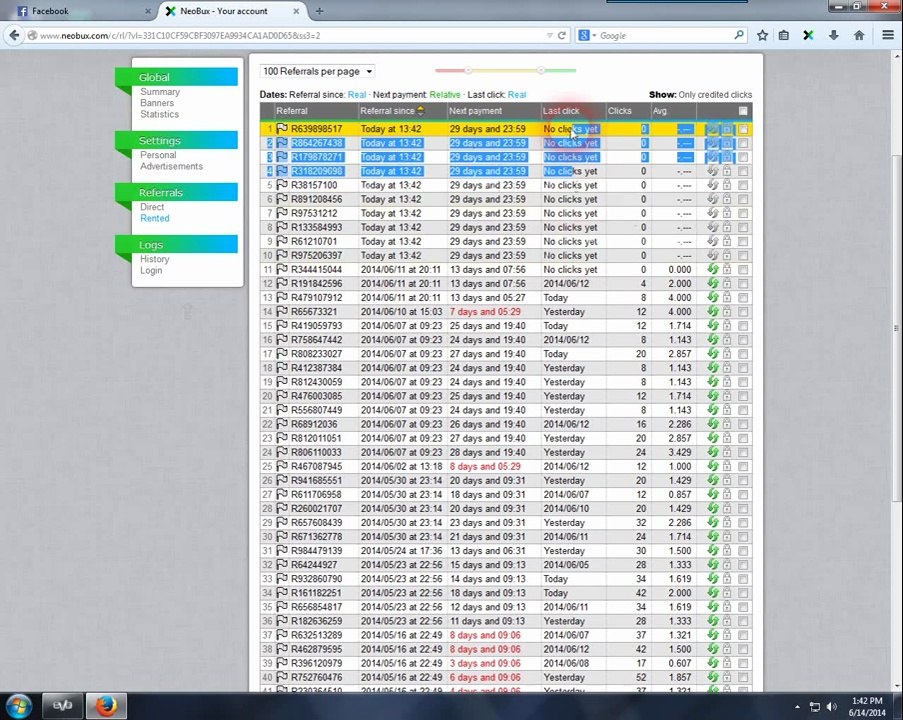Click flag icon beside R467087945

pos(282,465)
